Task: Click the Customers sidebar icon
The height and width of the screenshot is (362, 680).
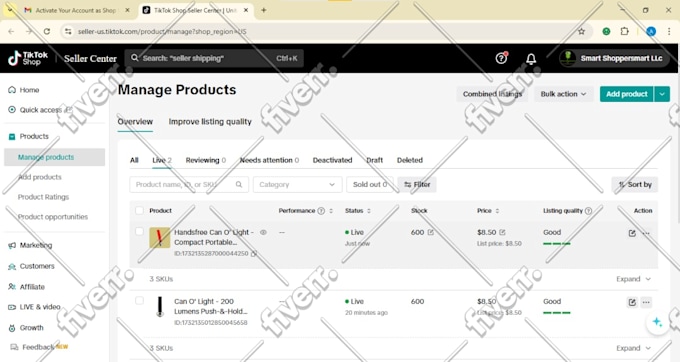Action: pyautogui.click(x=12, y=266)
